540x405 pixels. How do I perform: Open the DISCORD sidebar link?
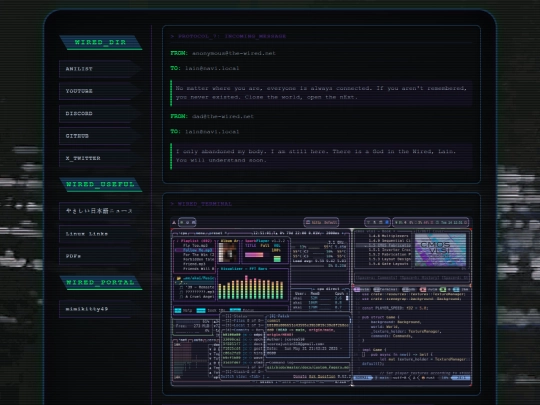[x=100, y=113]
